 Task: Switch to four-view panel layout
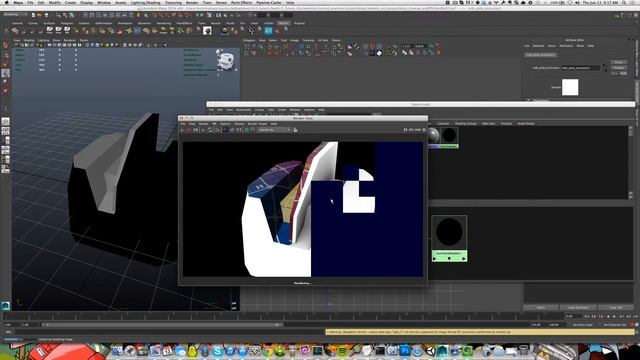click(x=5, y=131)
